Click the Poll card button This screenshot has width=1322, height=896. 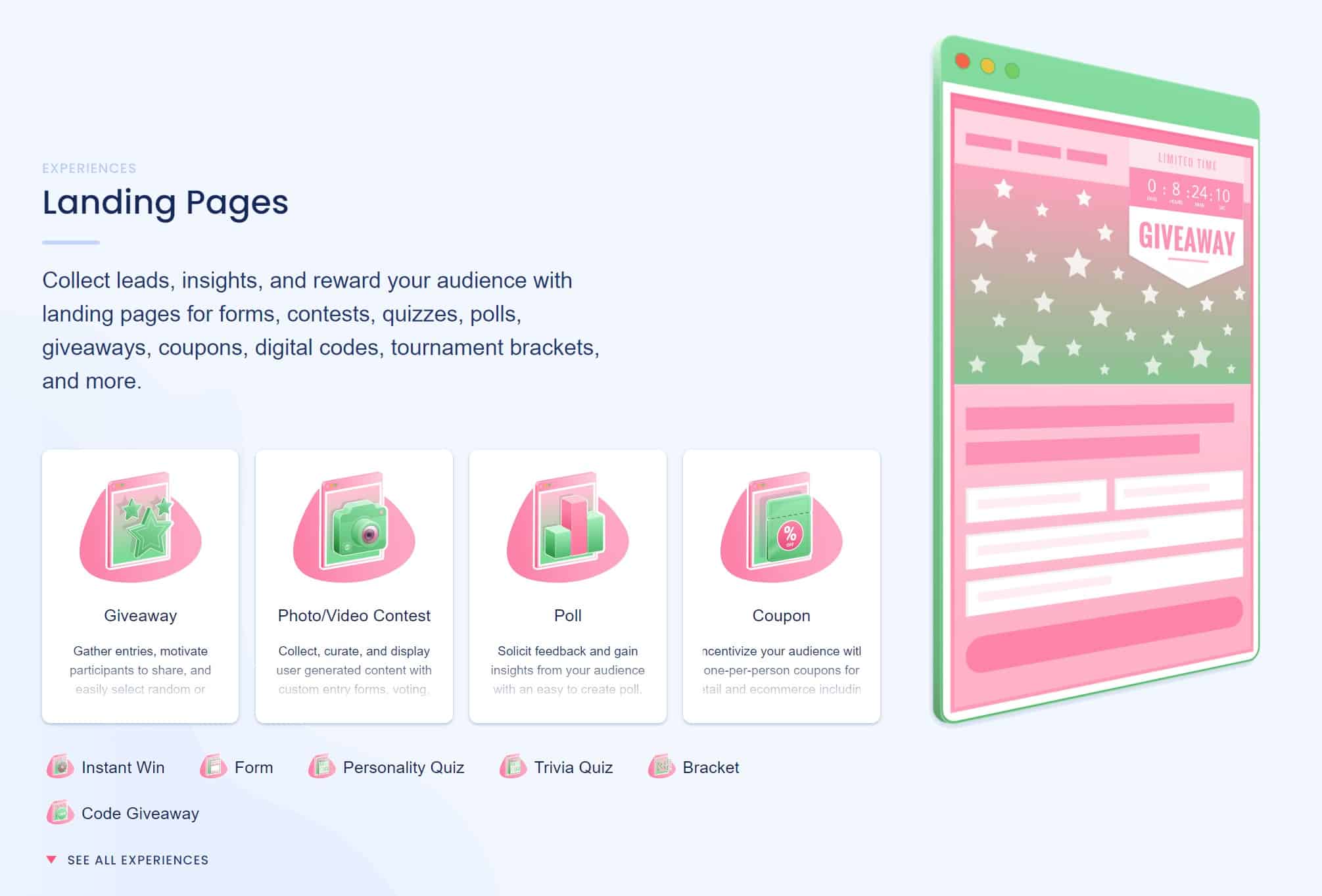coord(567,586)
